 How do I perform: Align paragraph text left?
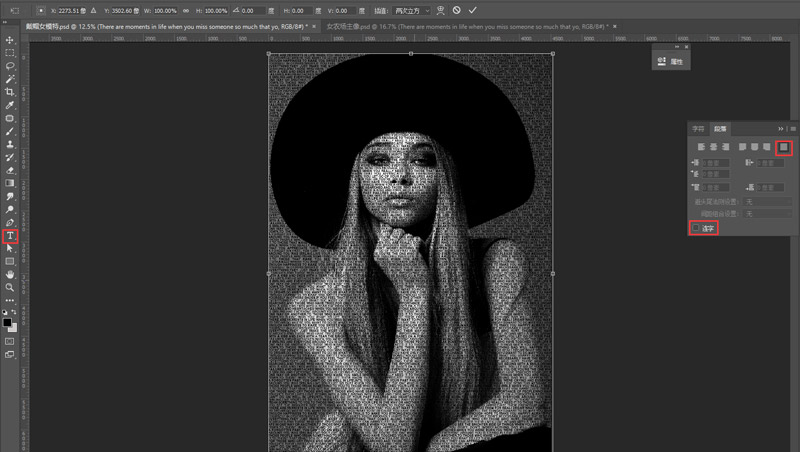tap(700, 147)
